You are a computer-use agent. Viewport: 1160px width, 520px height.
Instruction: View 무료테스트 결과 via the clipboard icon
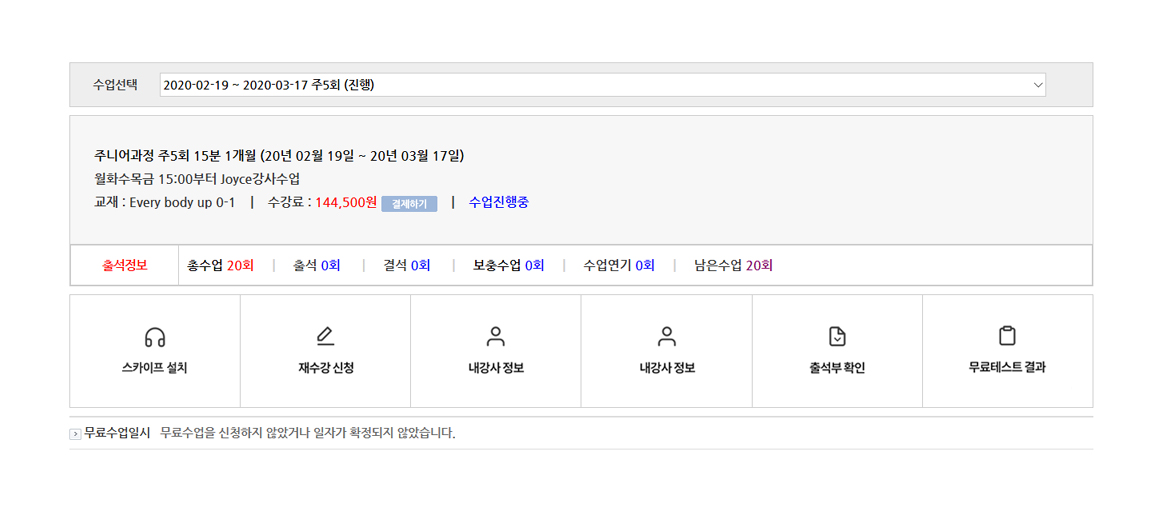point(1007,337)
